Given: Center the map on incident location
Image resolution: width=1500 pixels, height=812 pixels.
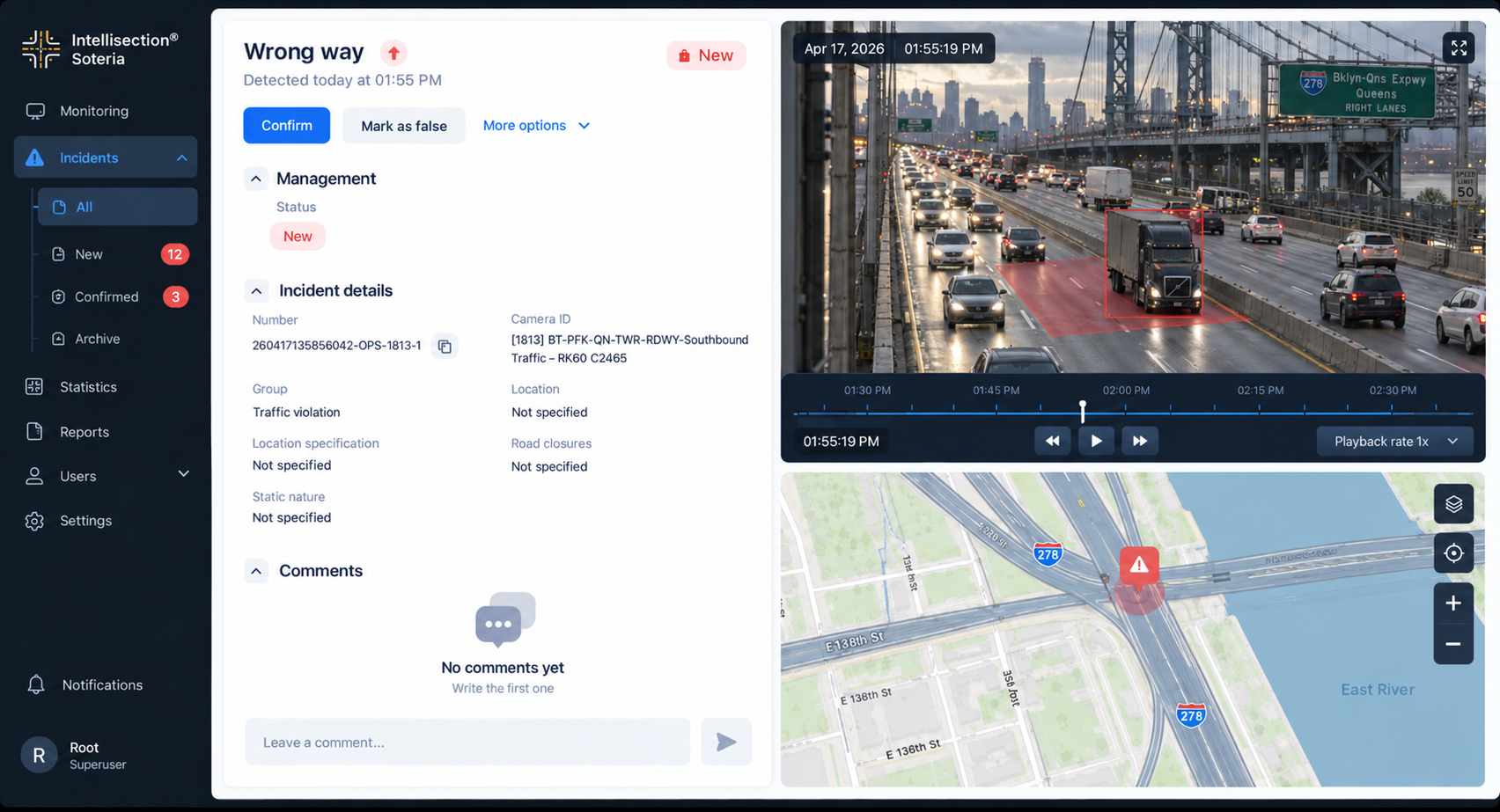Looking at the screenshot, I should point(1453,553).
